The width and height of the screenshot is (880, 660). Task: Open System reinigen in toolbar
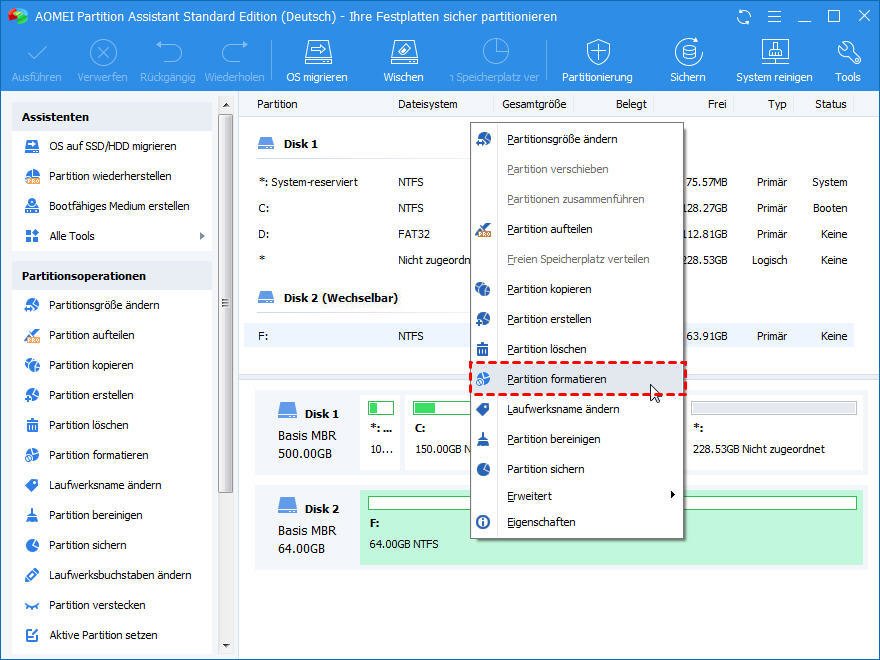point(774,61)
